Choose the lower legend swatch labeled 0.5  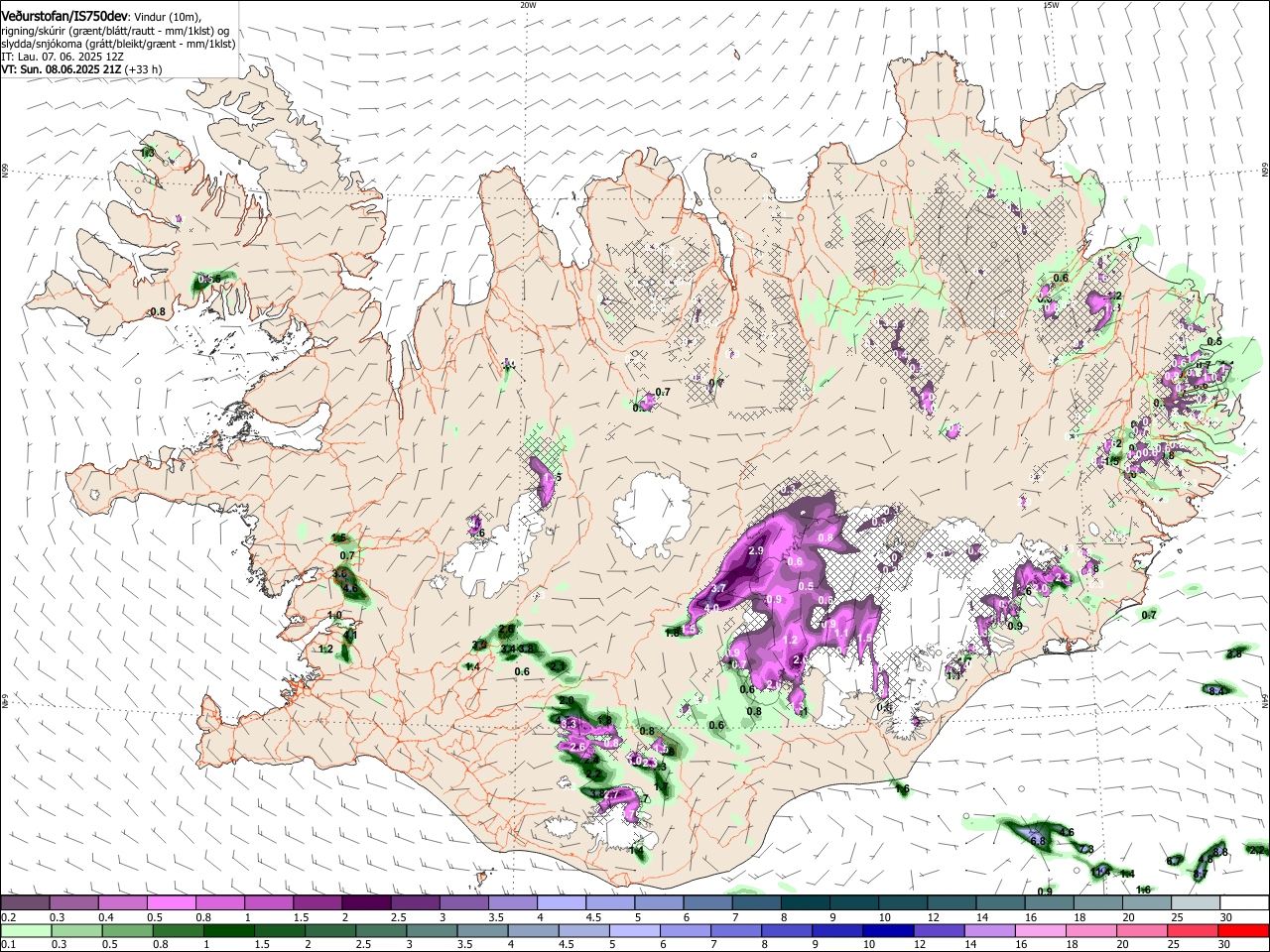pos(128,930)
